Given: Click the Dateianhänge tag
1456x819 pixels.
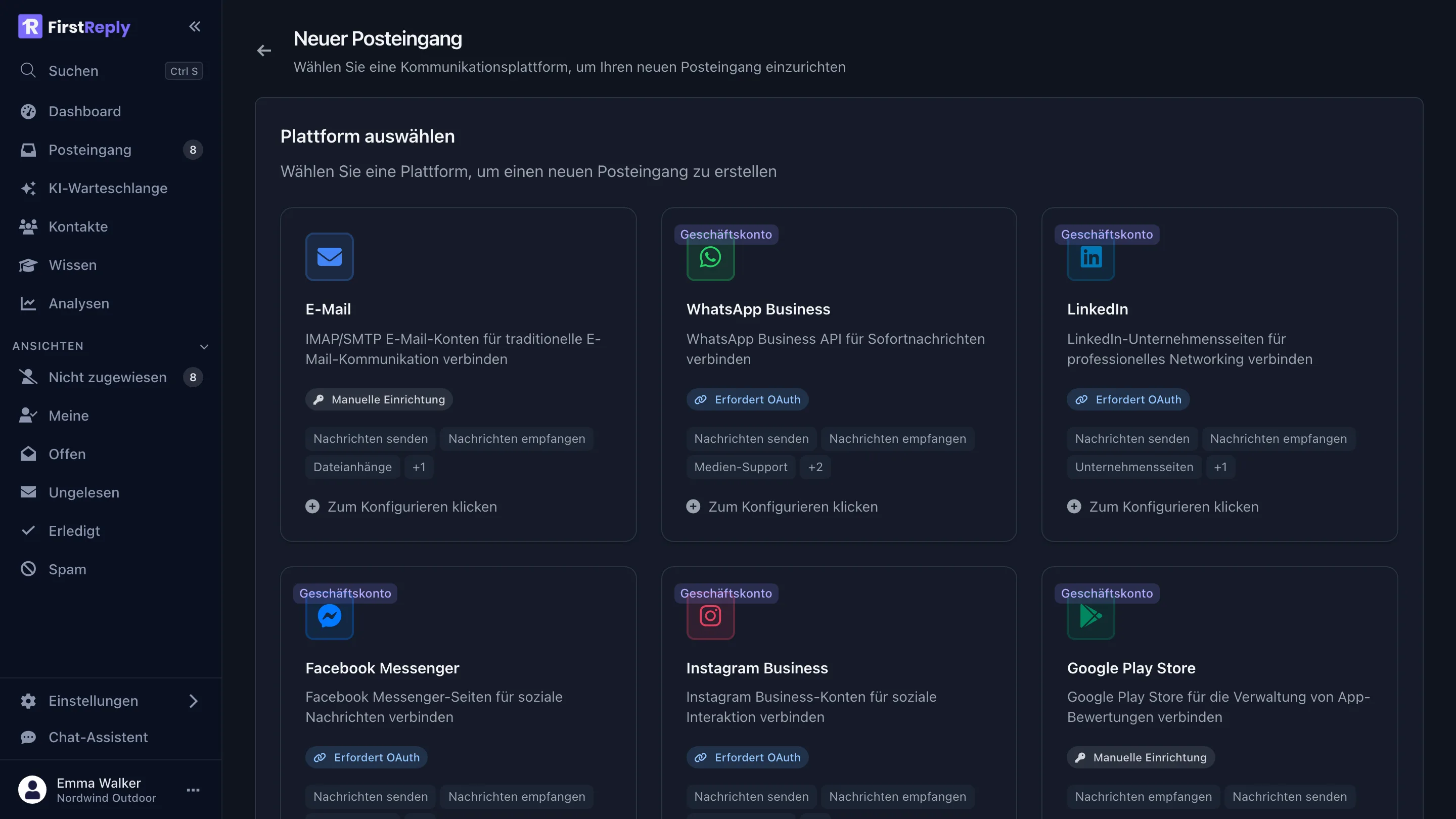Looking at the screenshot, I should coord(353,468).
